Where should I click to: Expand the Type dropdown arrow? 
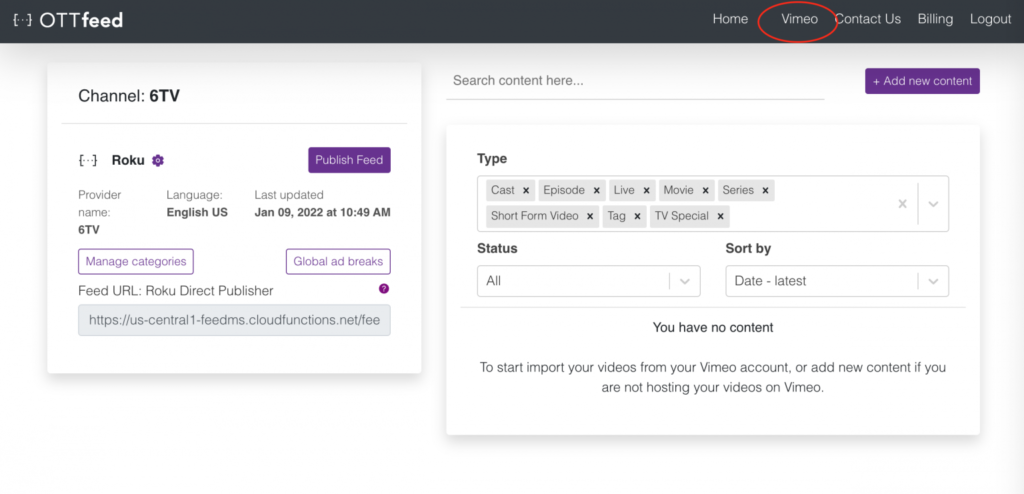click(933, 204)
